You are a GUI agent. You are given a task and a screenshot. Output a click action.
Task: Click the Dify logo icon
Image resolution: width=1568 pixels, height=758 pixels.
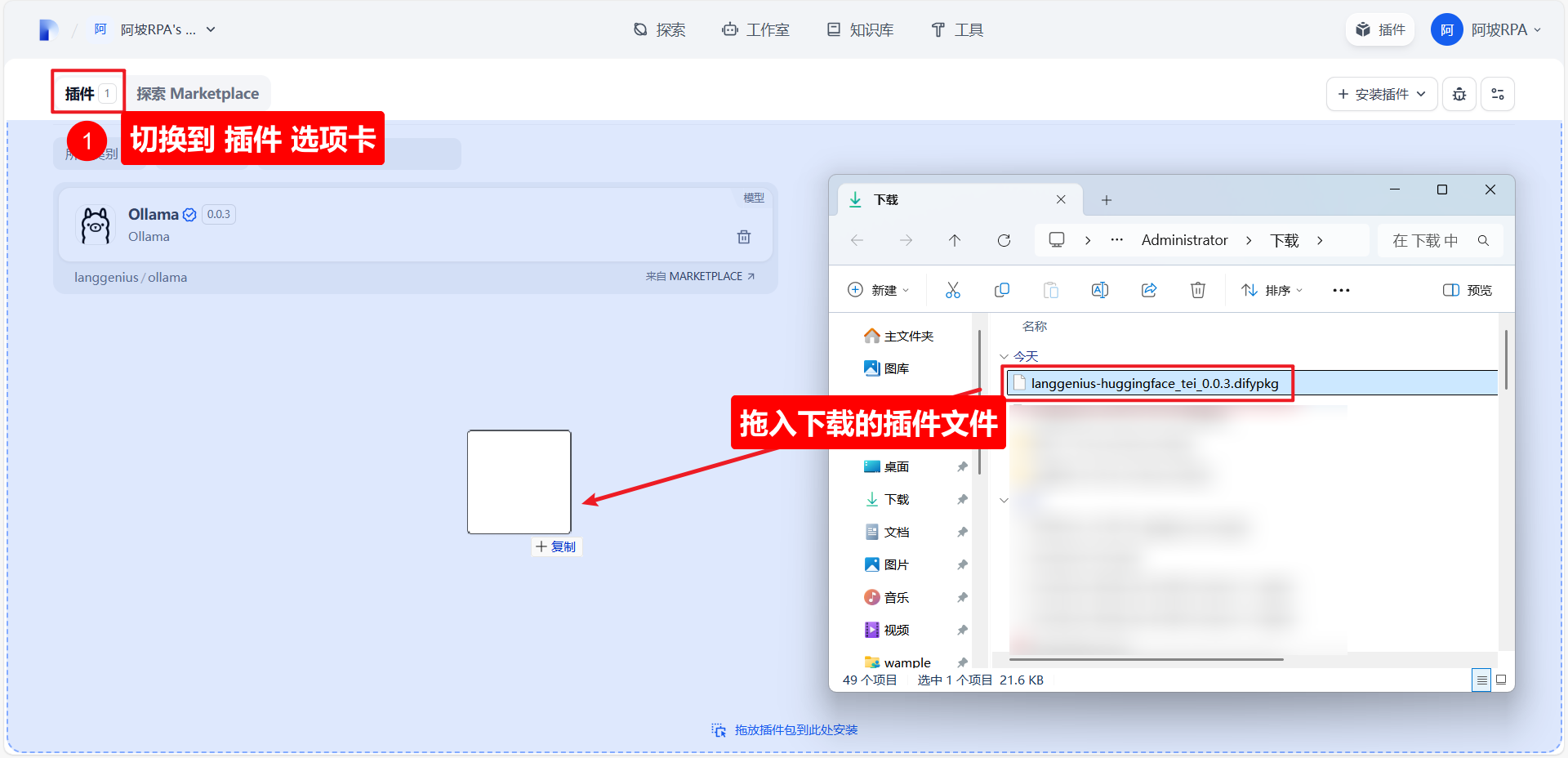pyautogui.click(x=48, y=30)
